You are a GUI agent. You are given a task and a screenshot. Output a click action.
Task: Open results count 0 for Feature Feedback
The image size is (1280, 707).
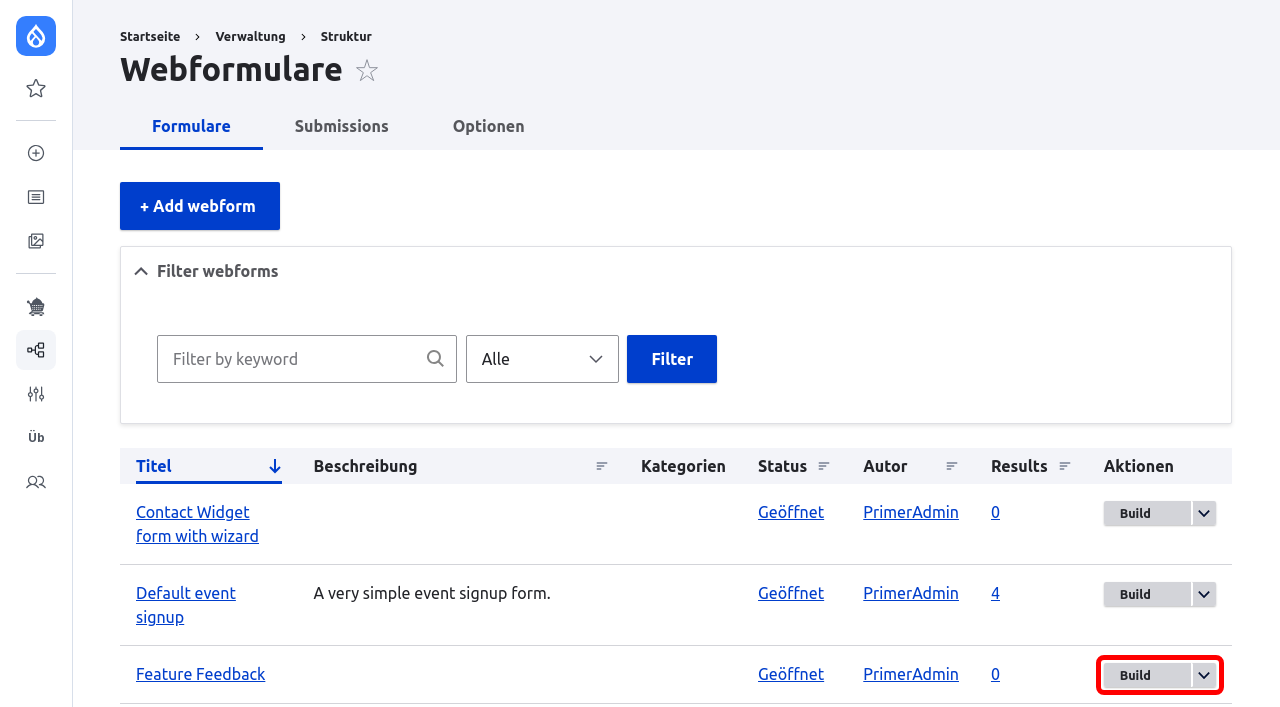click(995, 674)
